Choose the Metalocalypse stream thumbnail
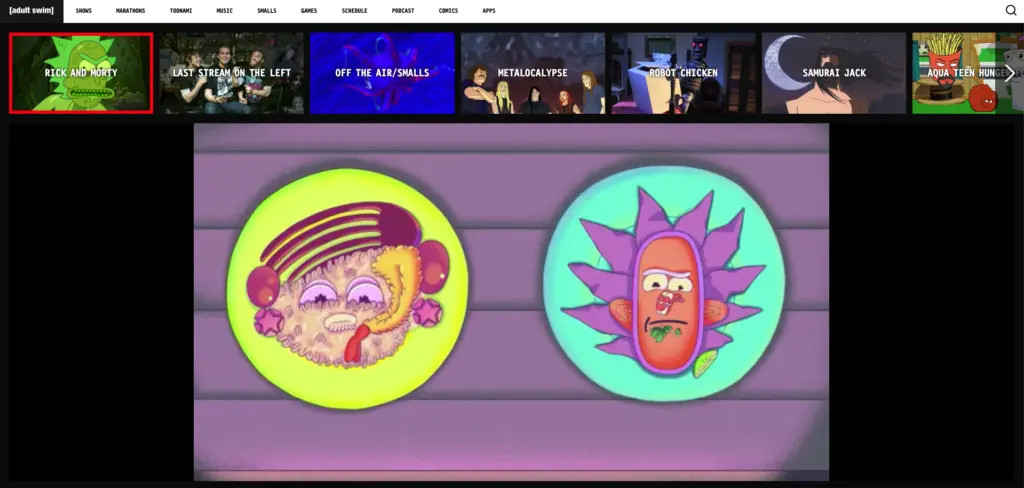The image size is (1024, 488). click(x=533, y=73)
